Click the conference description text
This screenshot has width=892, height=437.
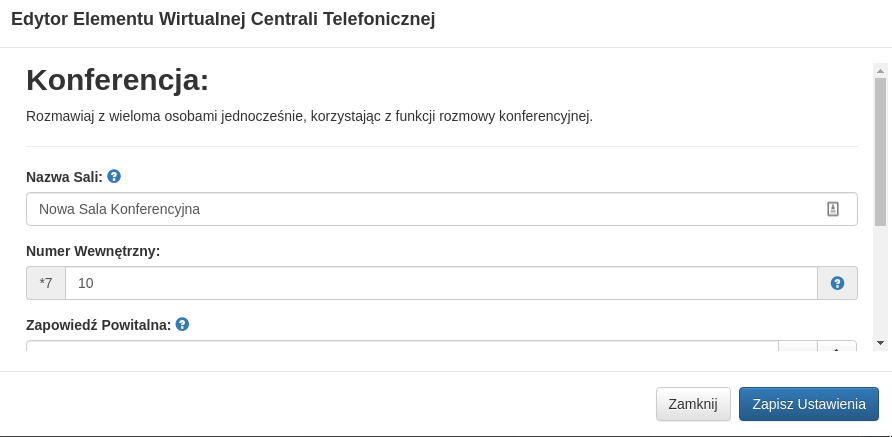309,116
